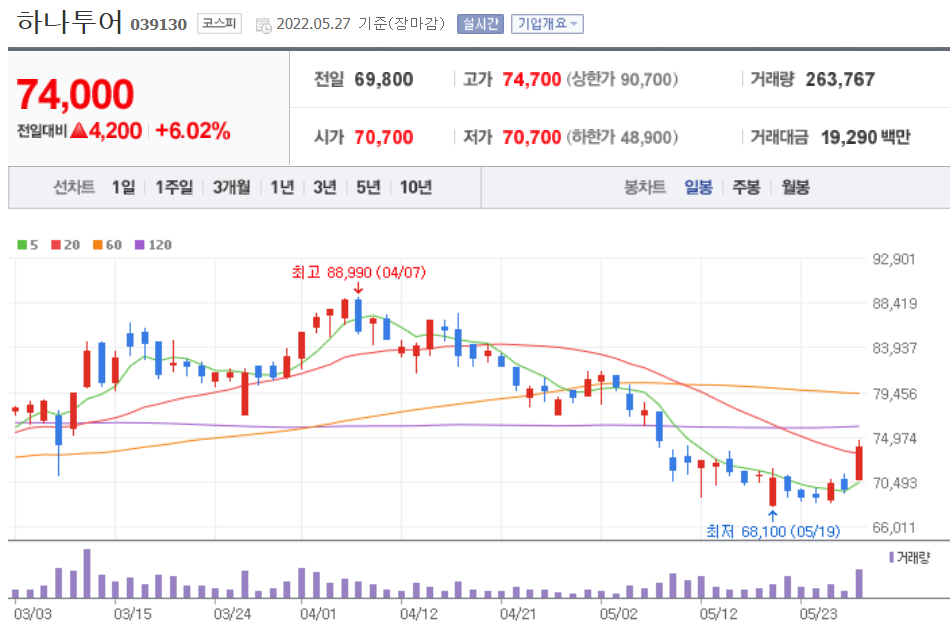
Task: Switch to 월봉 monthly candle chart
Action: [x=796, y=187]
